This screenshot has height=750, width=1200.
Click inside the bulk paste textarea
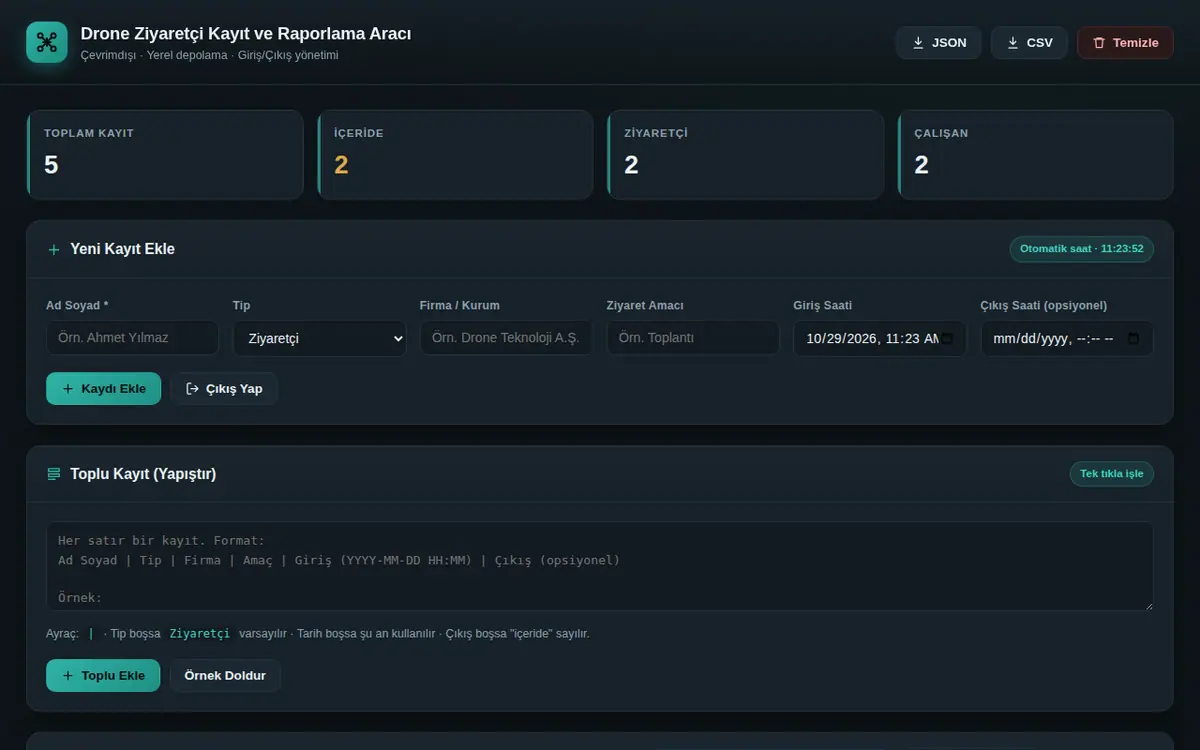tap(600, 566)
